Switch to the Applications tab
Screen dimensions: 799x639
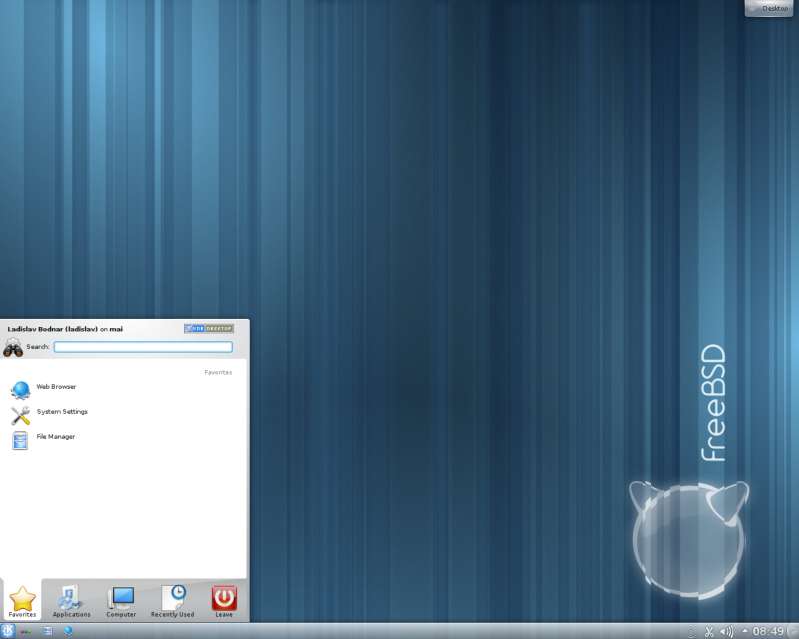(x=71, y=601)
